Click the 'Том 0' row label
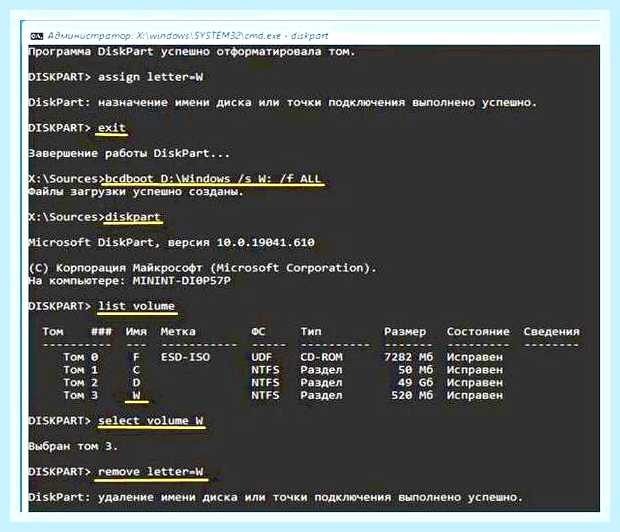Screen dimensions: 620x532 point(81,357)
